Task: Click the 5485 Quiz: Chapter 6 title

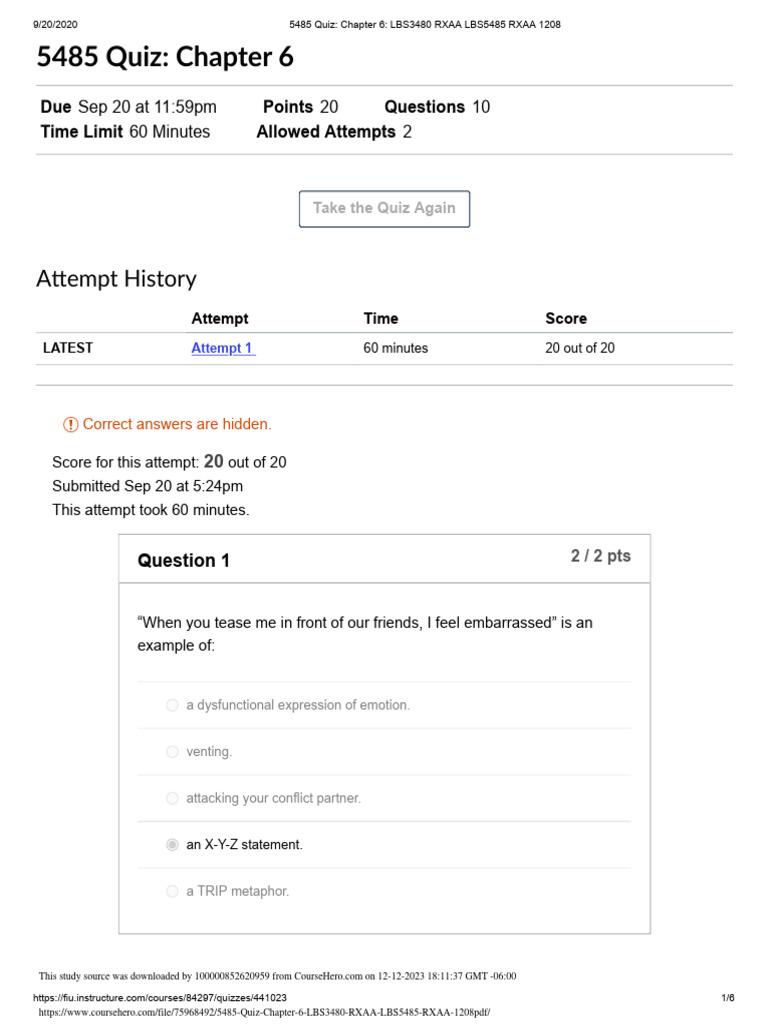Action: (165, 58)
